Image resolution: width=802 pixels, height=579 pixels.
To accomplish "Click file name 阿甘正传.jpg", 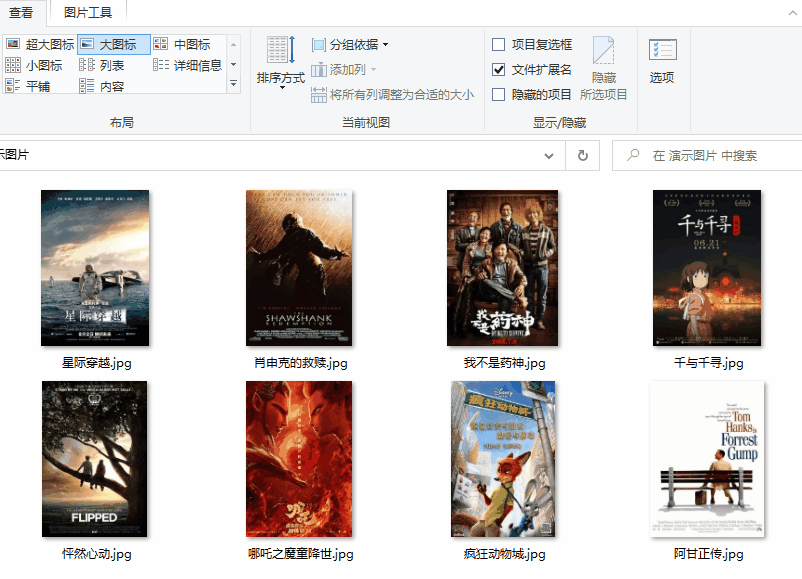I will click(x=708, y=553).
